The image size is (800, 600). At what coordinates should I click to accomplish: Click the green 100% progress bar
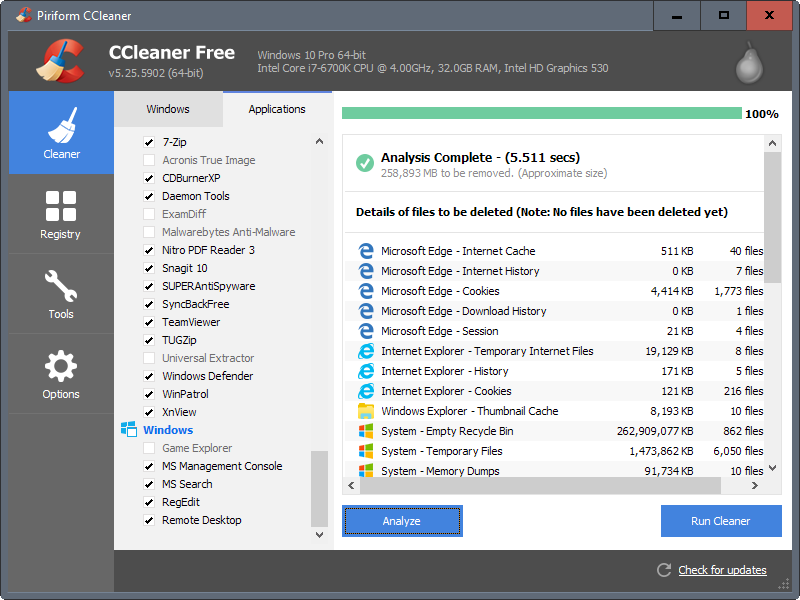coord(541,113)
